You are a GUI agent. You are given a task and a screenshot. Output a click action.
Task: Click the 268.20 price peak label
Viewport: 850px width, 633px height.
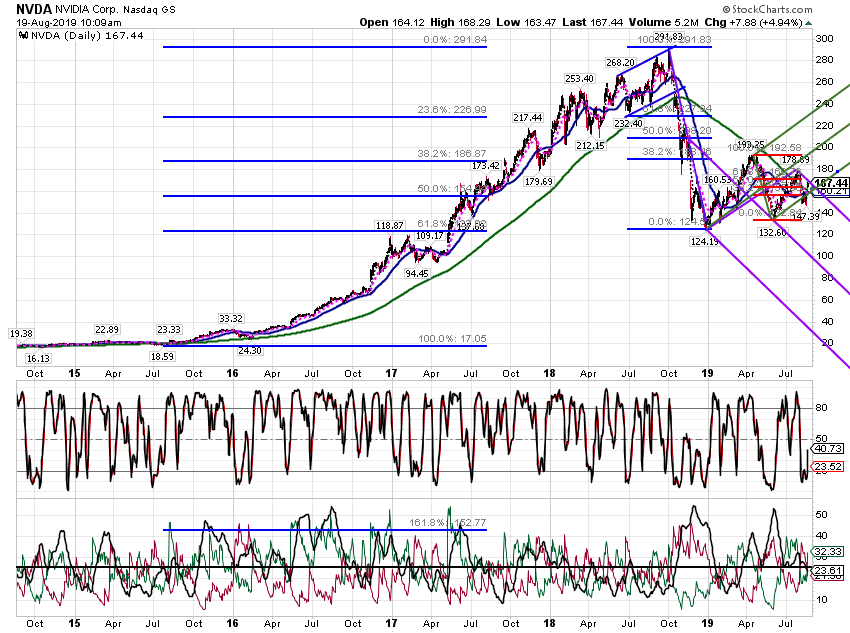(x=620, y=63)
